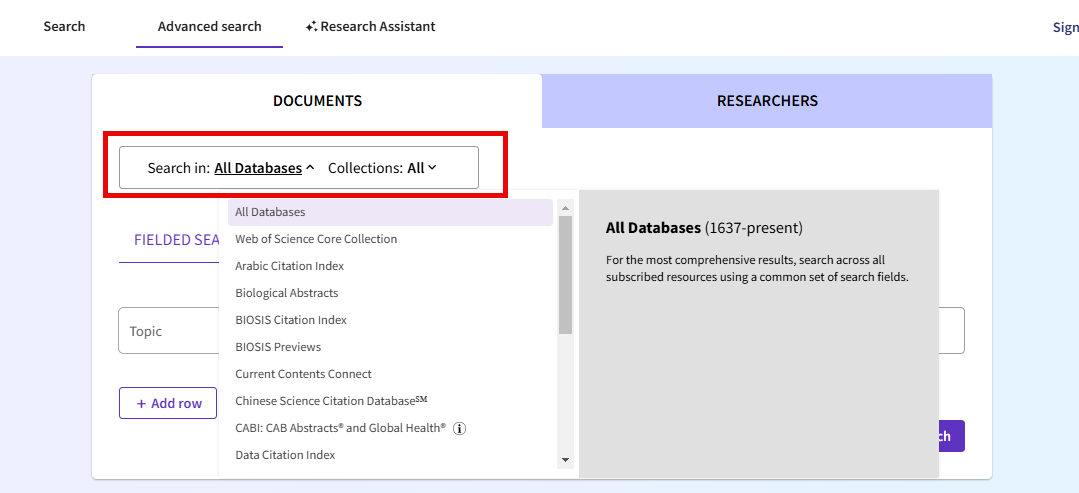1079x493 pixels.
Task: Select the Documents tab
Action: [317, 101]
